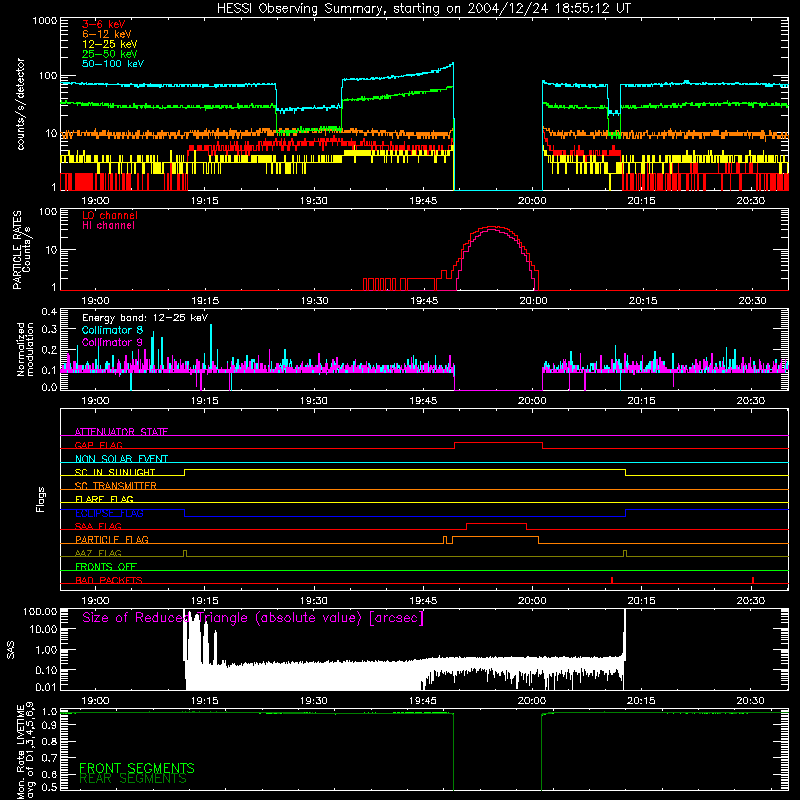Click the 0.8 livetime tick label

[49, 742]
